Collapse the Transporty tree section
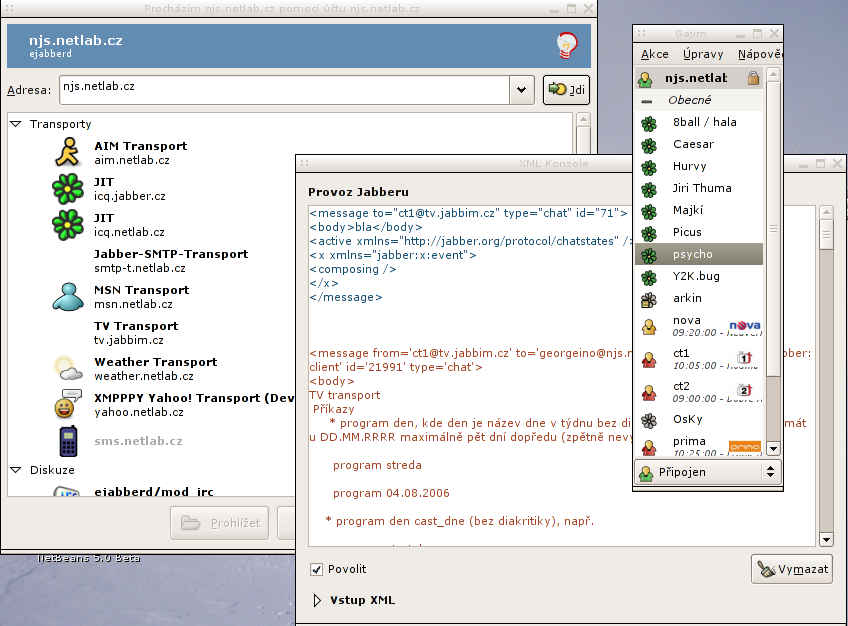Image resolution: width=848 pixels, height=626 pixels. (16, 124)
